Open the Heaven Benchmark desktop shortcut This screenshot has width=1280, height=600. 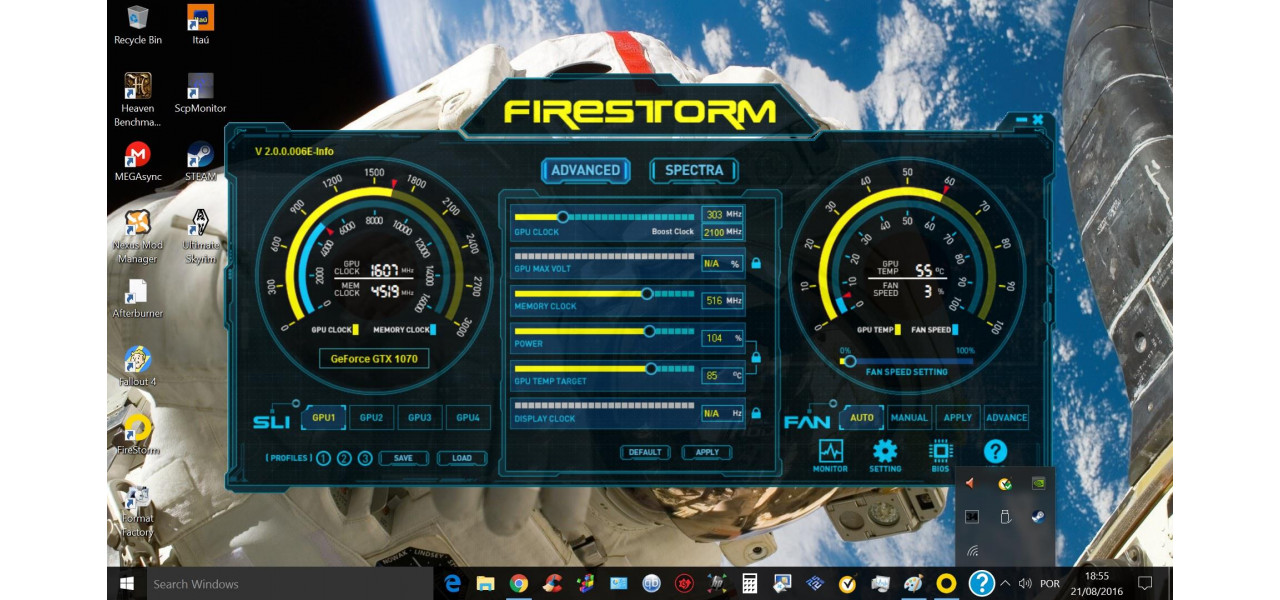(x=138, y=100)
